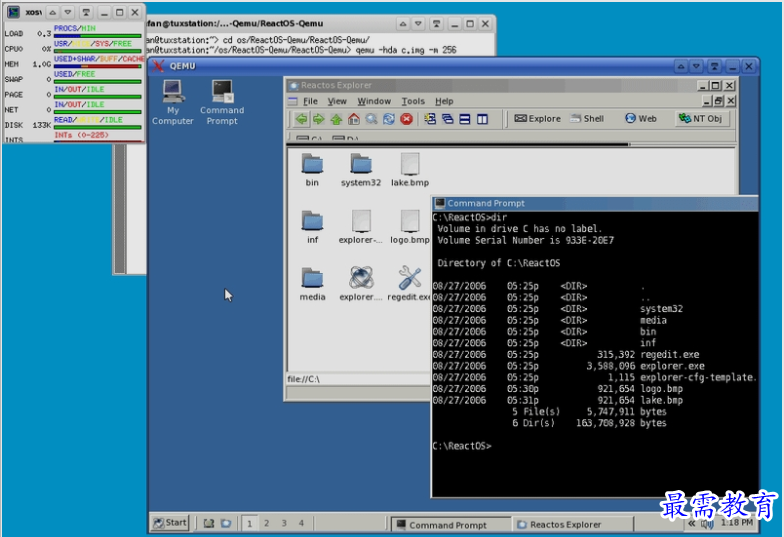784x537 pixels.
Task: Click the taskbar clock showing 1:18 PM
Action: 736,522
